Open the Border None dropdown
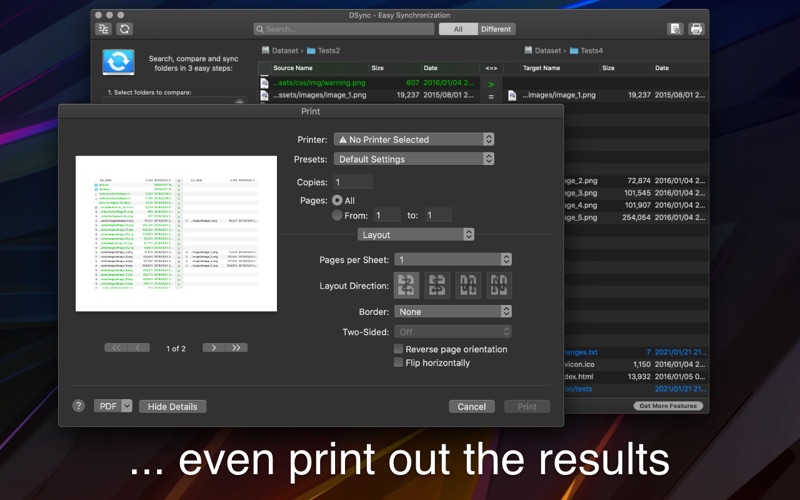The width and height of the screenshot is (800, 500). tap(453, 312)
